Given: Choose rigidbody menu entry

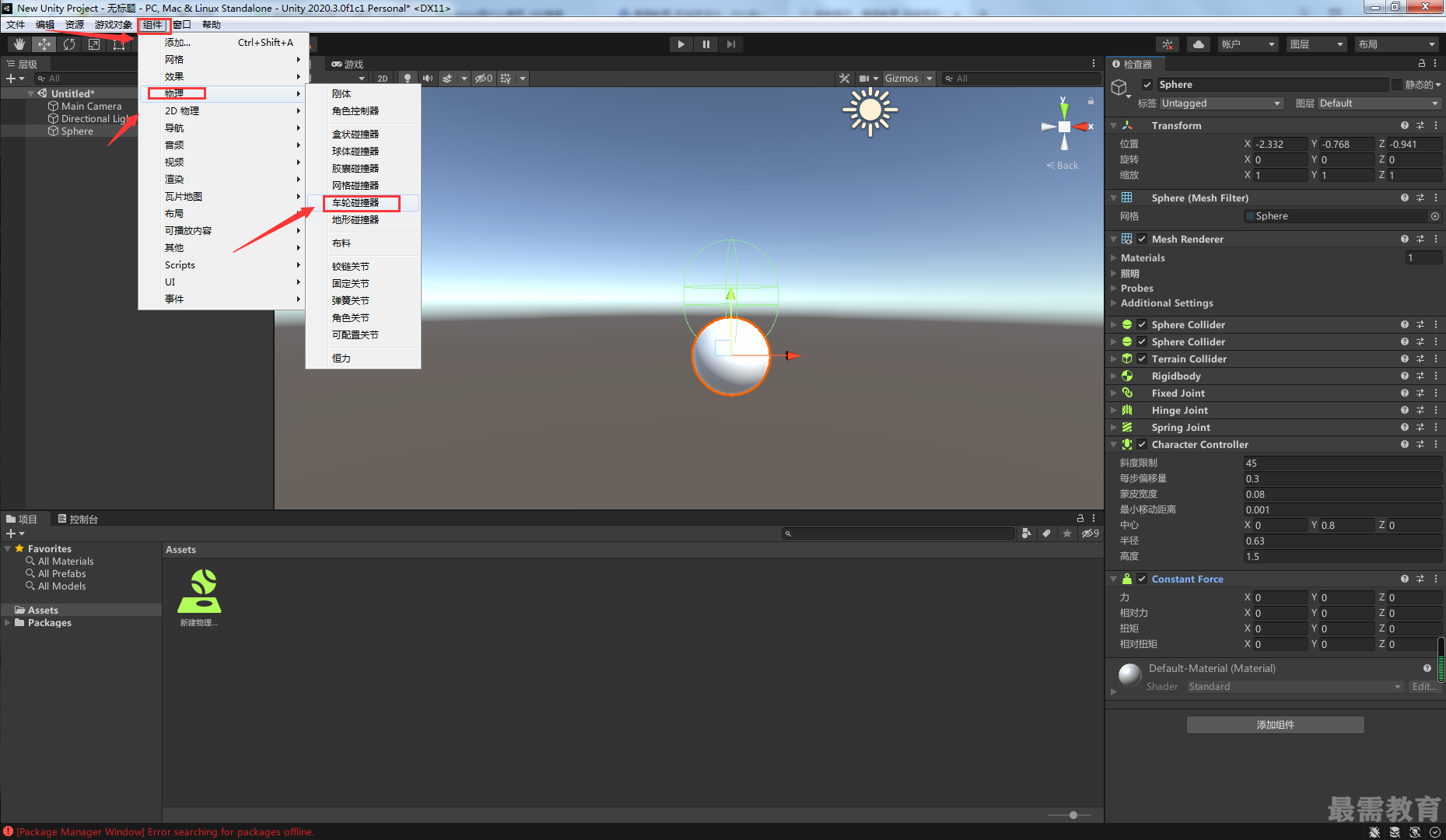Looking at the screenshot, I should 362,94.
